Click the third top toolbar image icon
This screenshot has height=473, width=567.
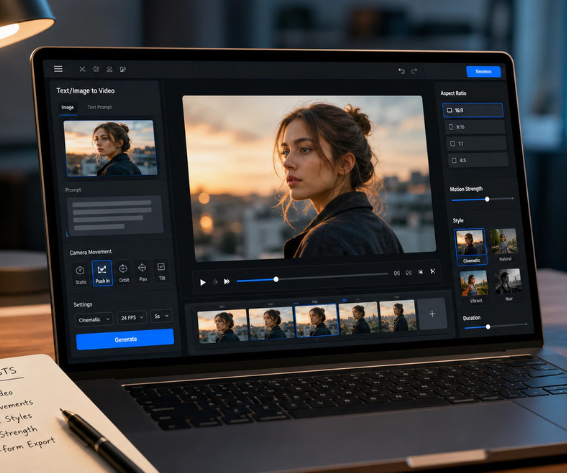pos(109,69)
